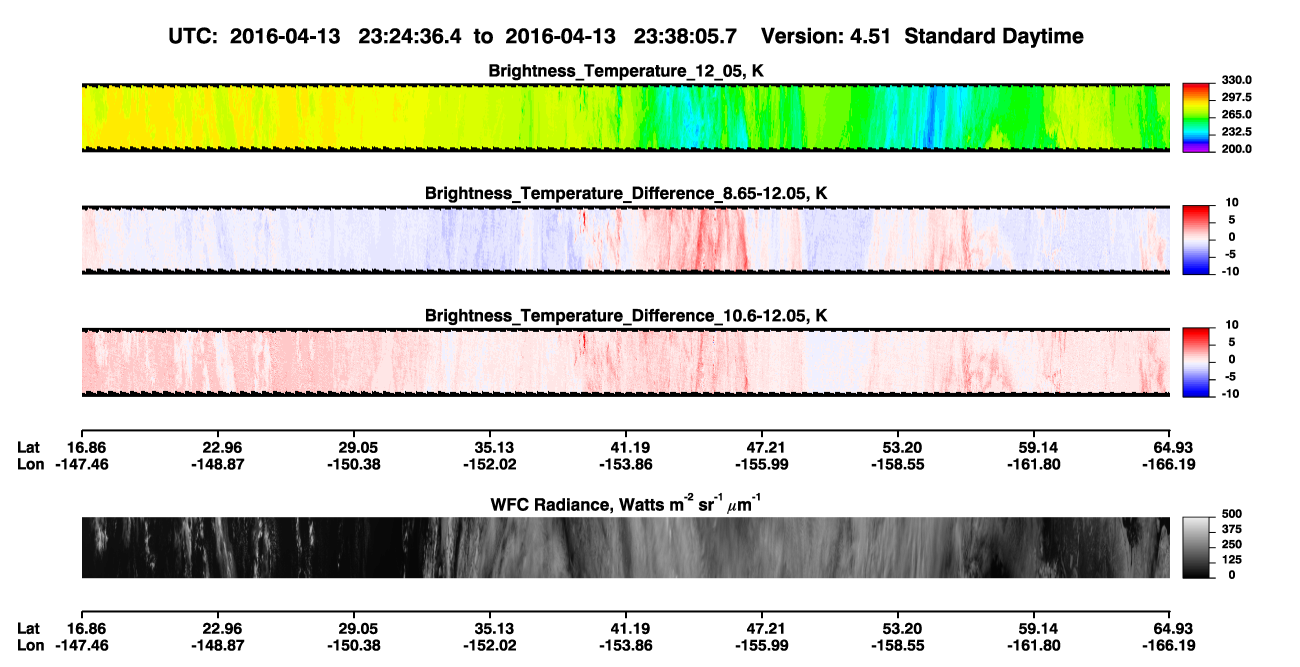Click latitude 35.13 under the WFC Radiance strip
1300x667 pixels.
[488, 628]
